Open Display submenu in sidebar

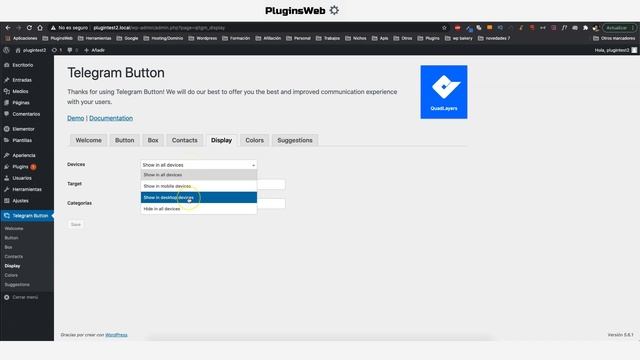pos(13,266)
